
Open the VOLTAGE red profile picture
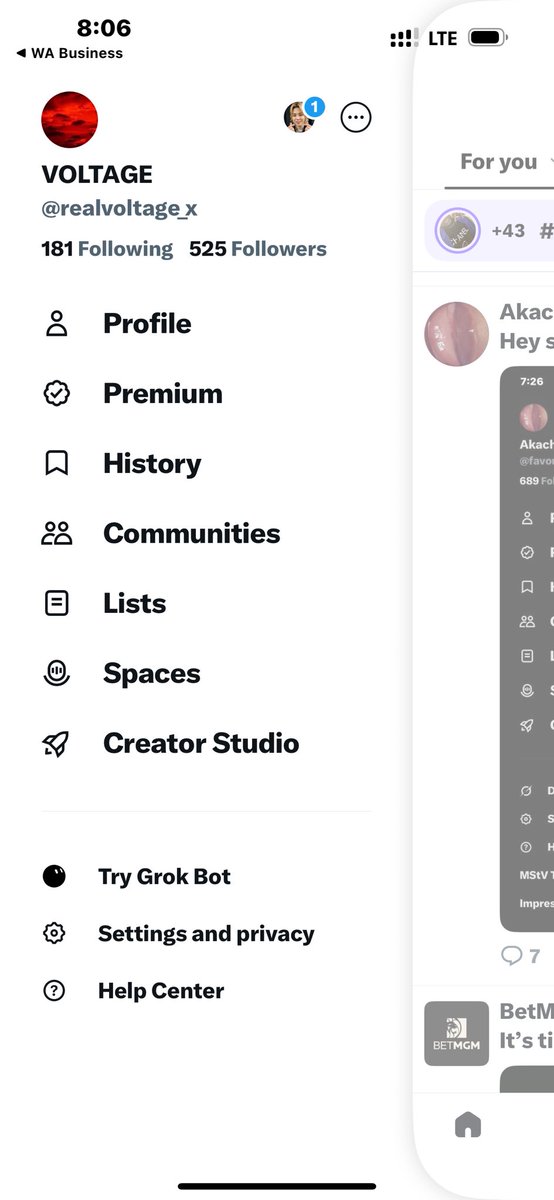[x=69, y=120]
